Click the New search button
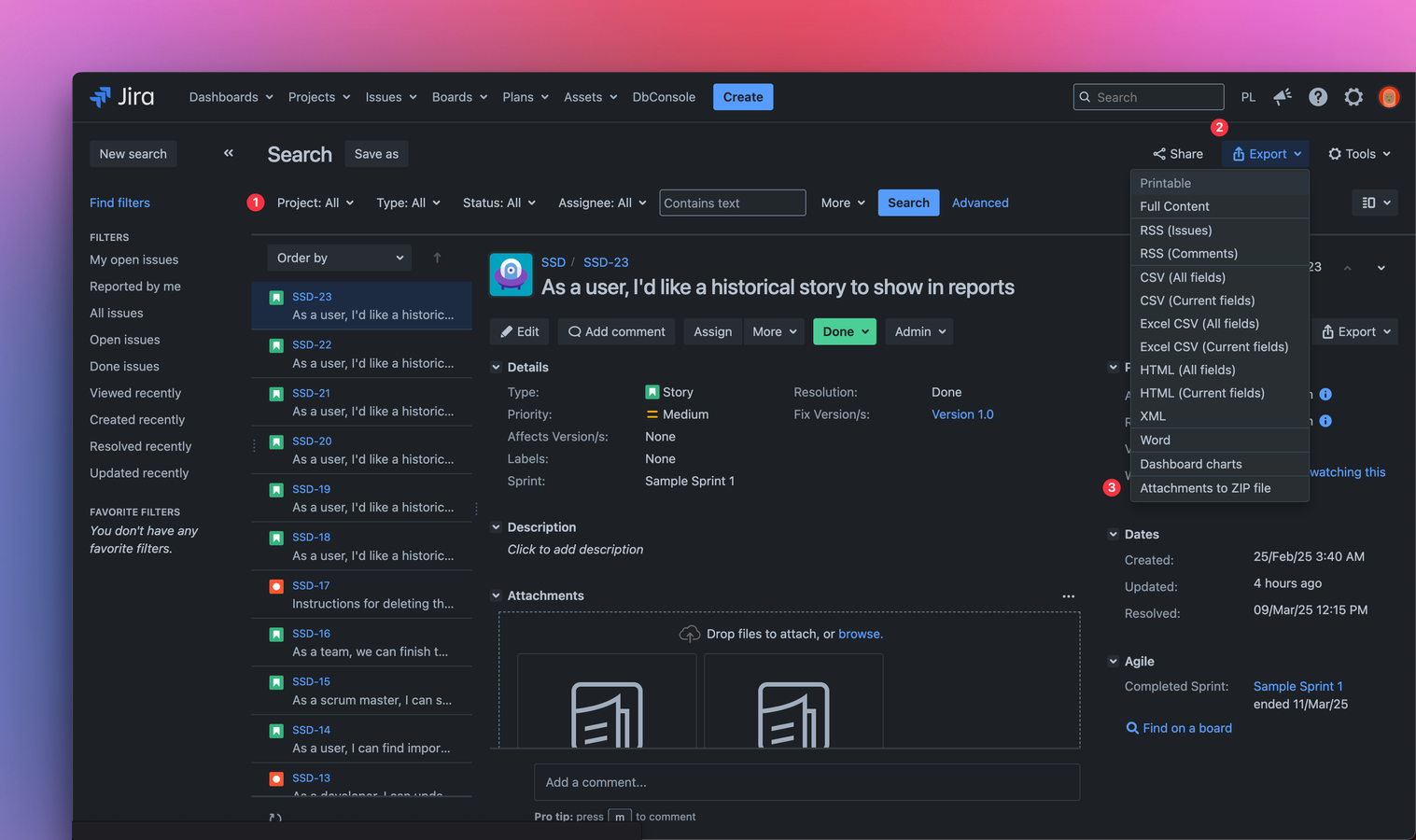 tap(133, 154)
